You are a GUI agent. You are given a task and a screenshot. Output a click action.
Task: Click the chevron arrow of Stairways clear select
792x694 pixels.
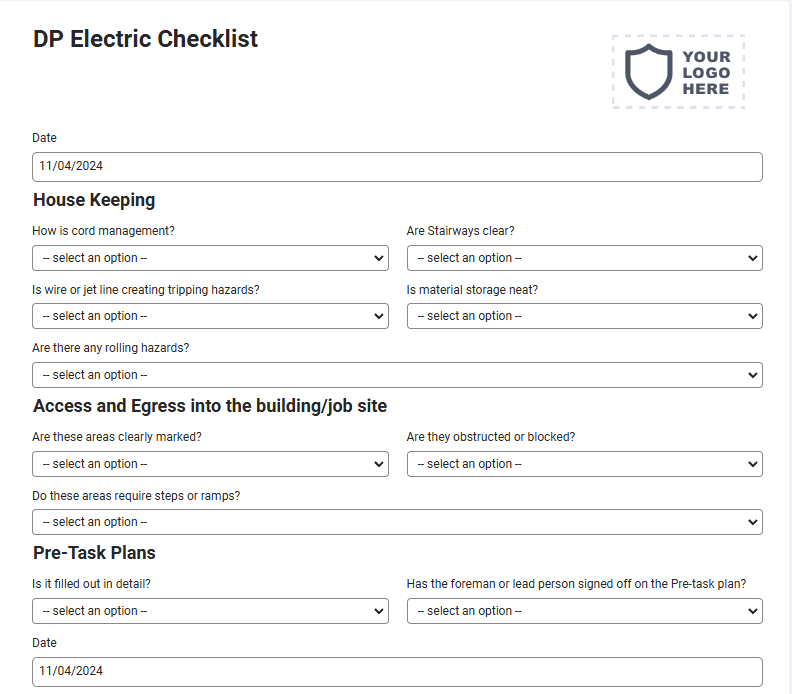[x=753, y=258]
